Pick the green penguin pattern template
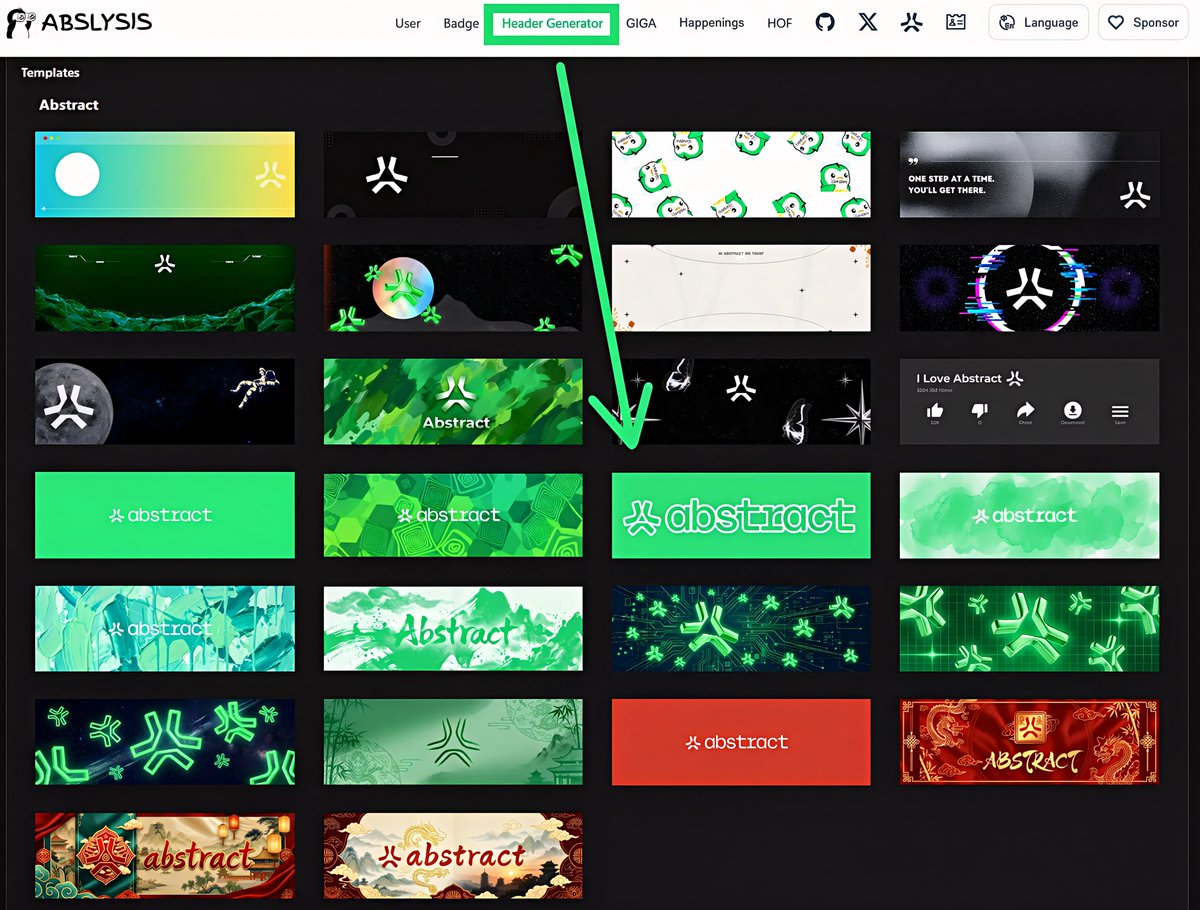 741,174
